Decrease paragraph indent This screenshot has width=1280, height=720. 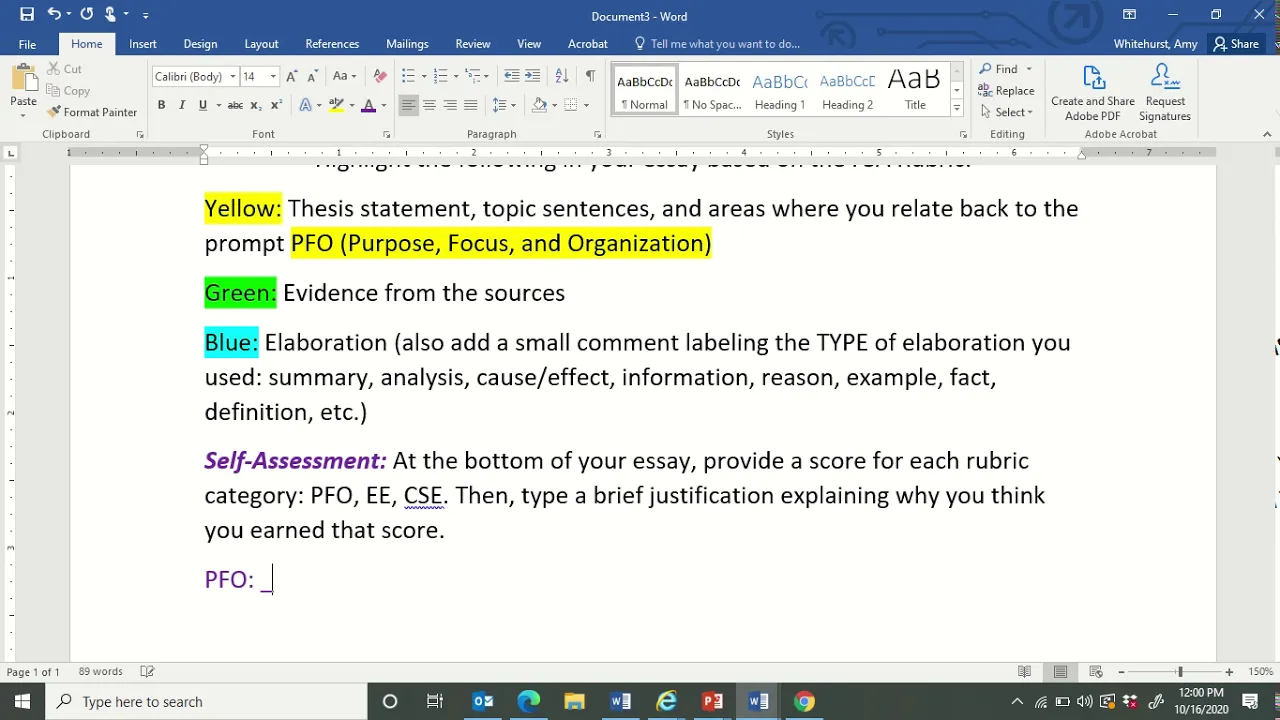[512, 76]
